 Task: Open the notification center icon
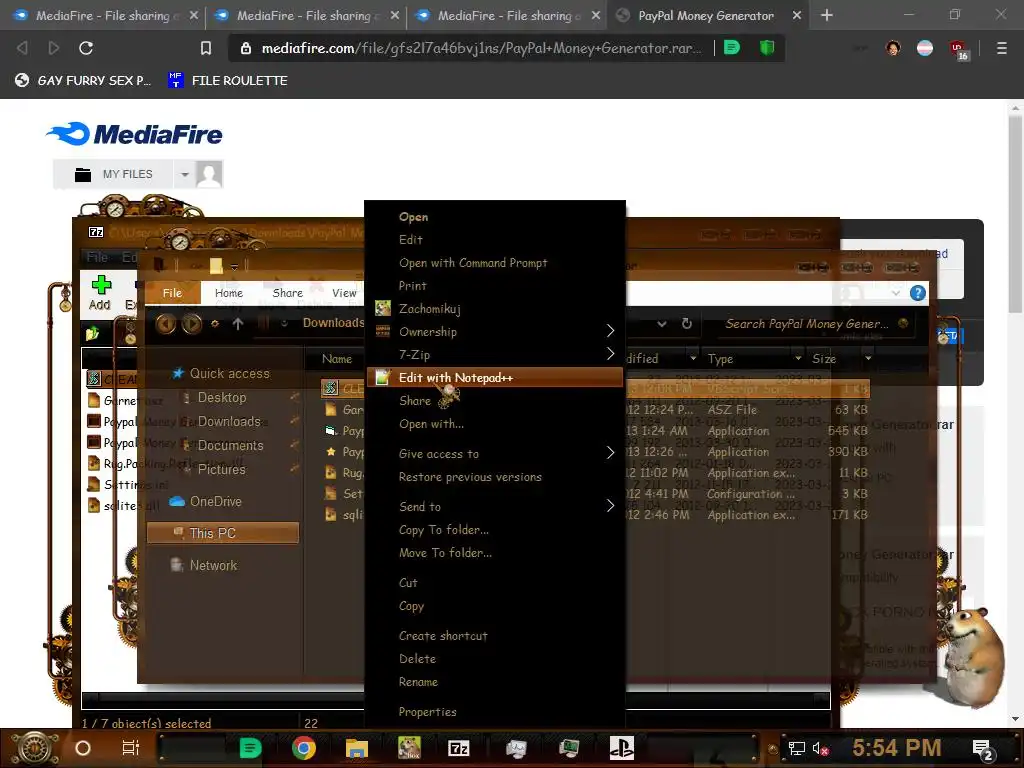coord(983,750)
